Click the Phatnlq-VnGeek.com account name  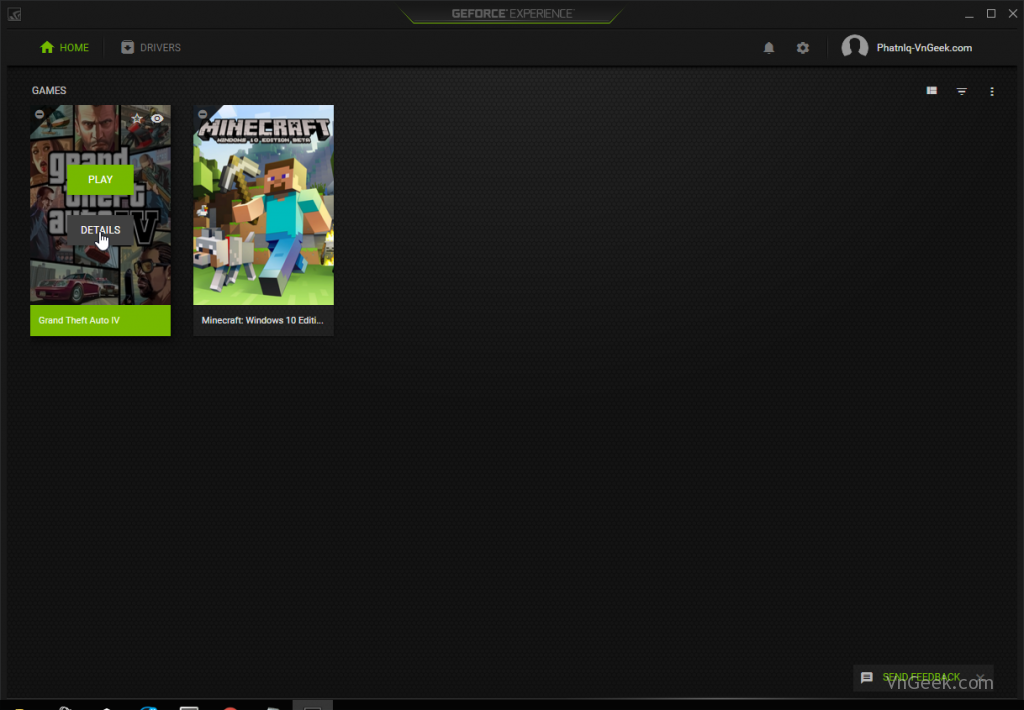(924, 48)
